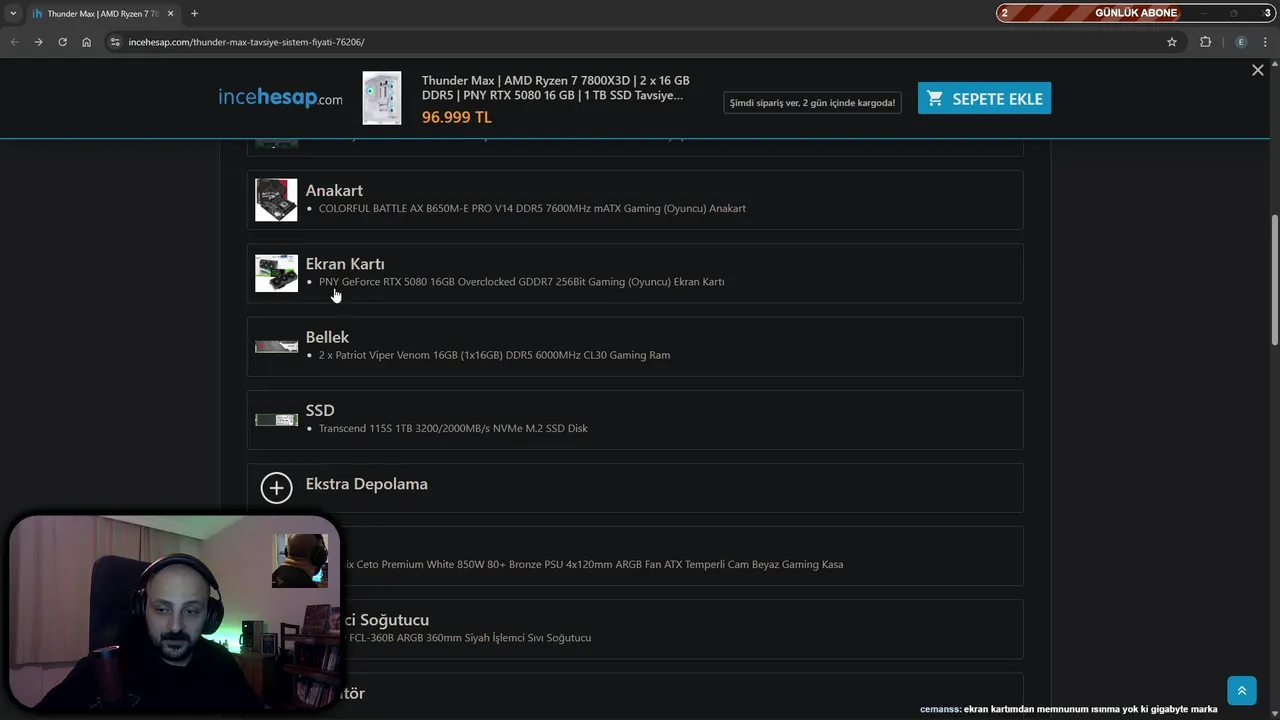Expand Ekstra Depolama with the plus icon
The image size is (1280, 720).
[x=276, y=487]
